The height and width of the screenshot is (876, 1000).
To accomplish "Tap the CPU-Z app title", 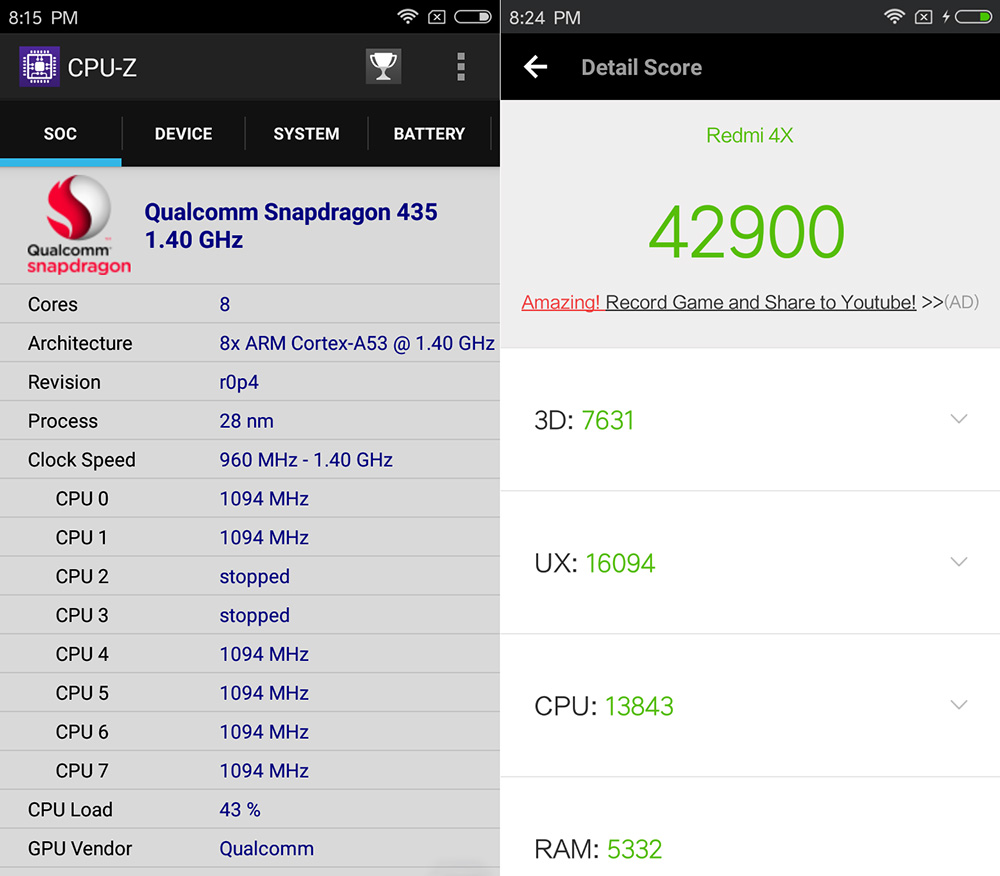I will tap(102, 67).
